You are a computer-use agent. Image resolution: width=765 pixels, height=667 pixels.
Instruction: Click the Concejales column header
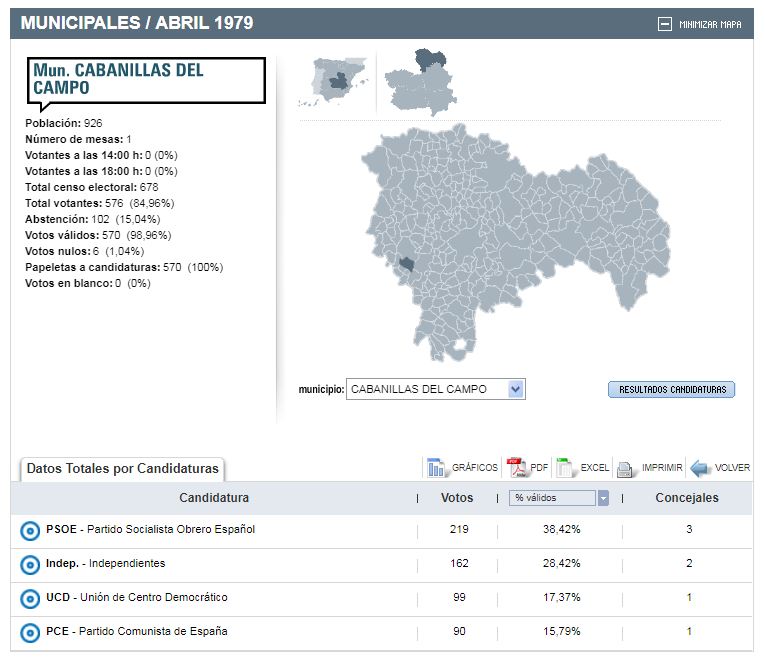point(687,498)
